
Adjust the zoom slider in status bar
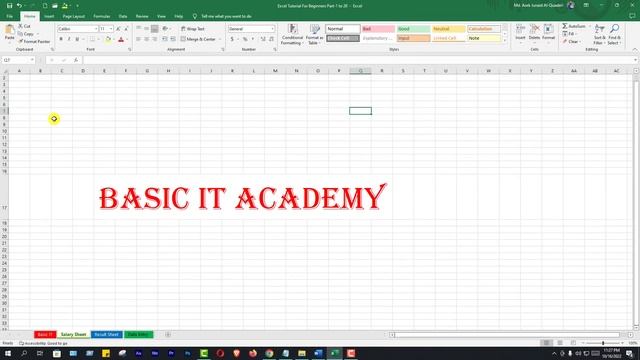[603, 343]
